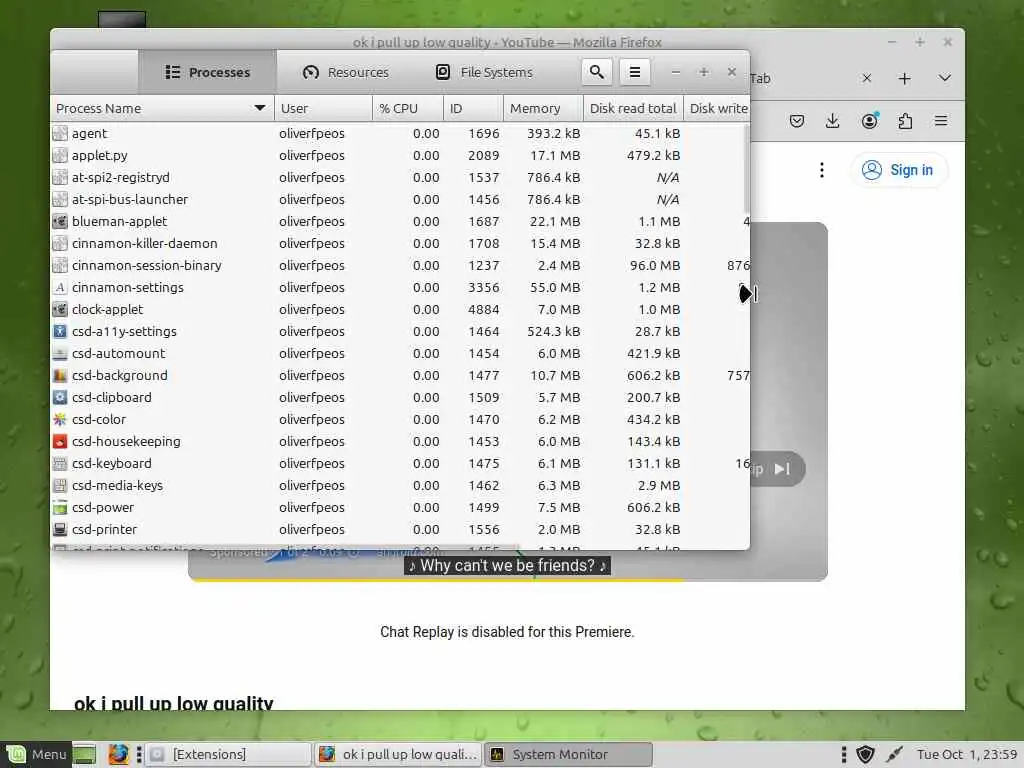Switch to the Resources tab
Screen dimensions: 1024x768
[x=345, y=72]
